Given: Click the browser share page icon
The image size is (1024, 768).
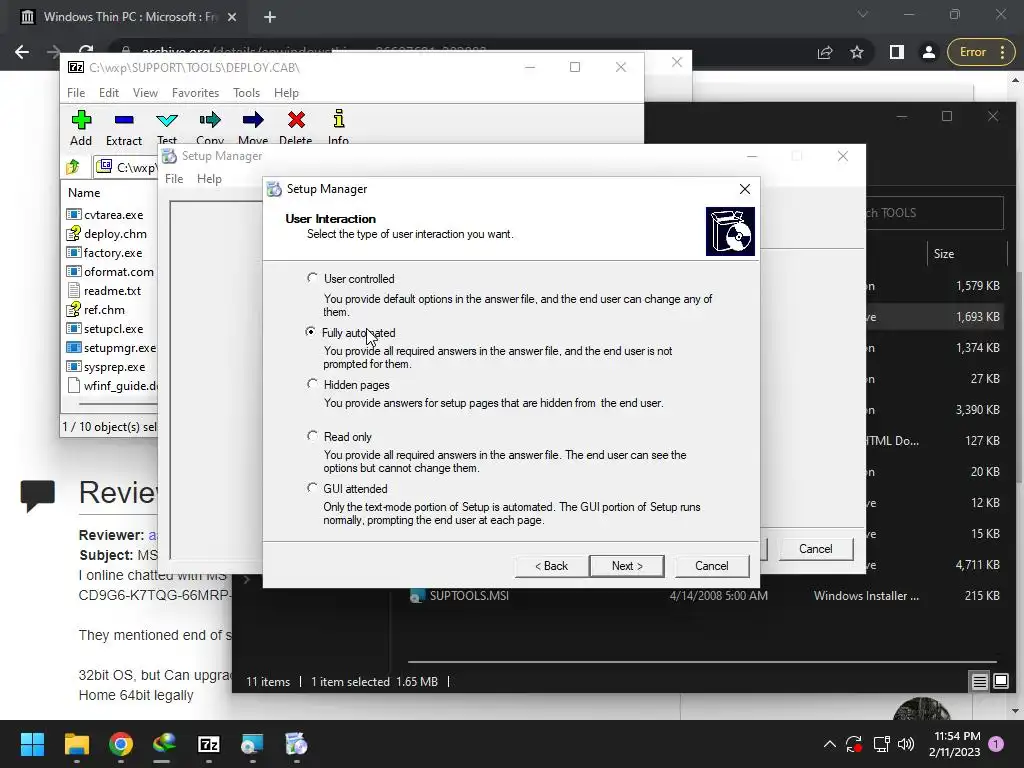Looking at the screenshot, I should click(825, 52).
